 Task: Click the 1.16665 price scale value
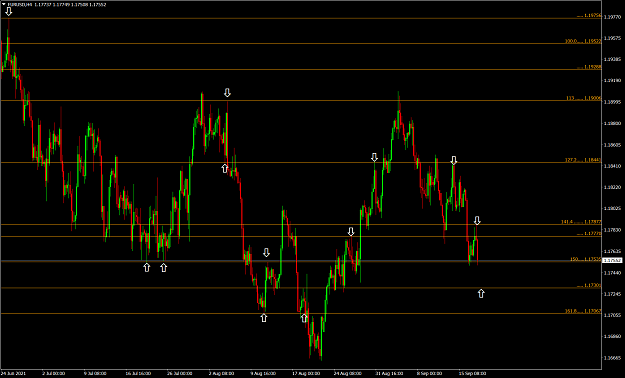pos(613,358)
